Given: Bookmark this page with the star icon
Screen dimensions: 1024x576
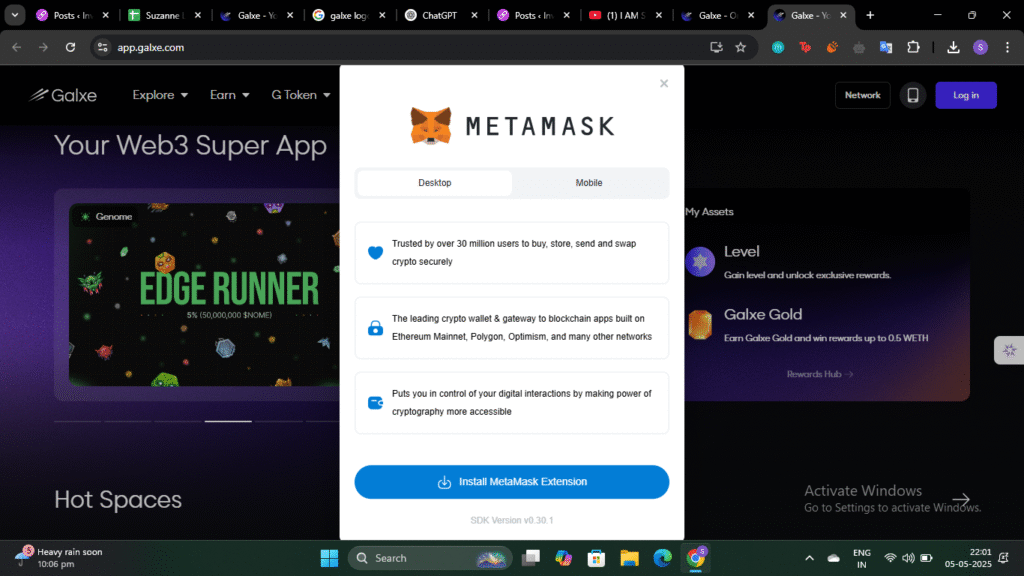Looking at the screenshot, I should click(740, 47).
